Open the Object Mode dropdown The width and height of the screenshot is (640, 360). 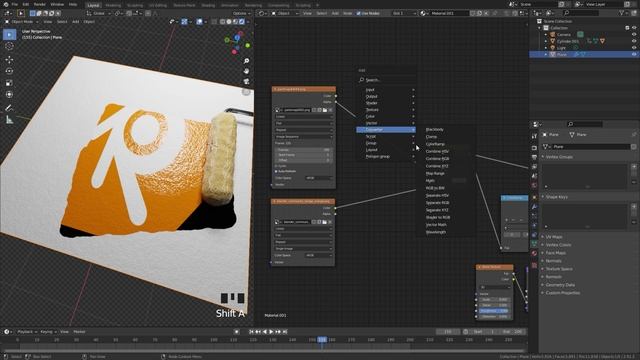(x=21, y=22)
